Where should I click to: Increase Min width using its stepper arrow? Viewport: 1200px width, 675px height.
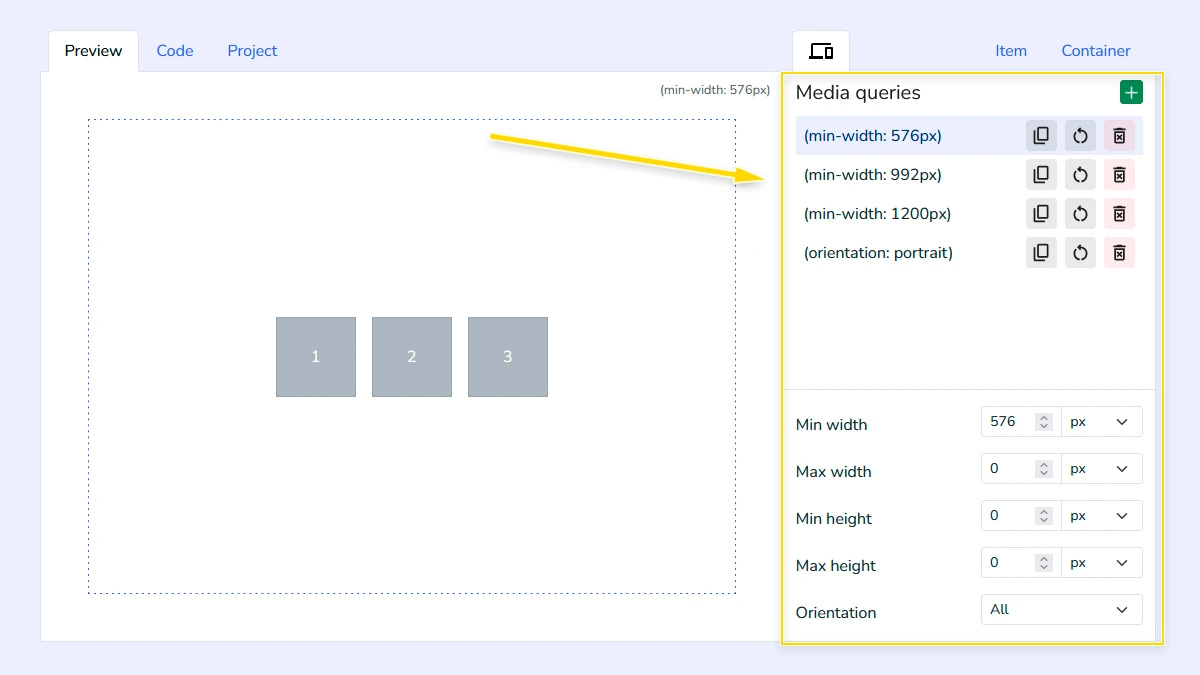click(x=1043, y=417)
